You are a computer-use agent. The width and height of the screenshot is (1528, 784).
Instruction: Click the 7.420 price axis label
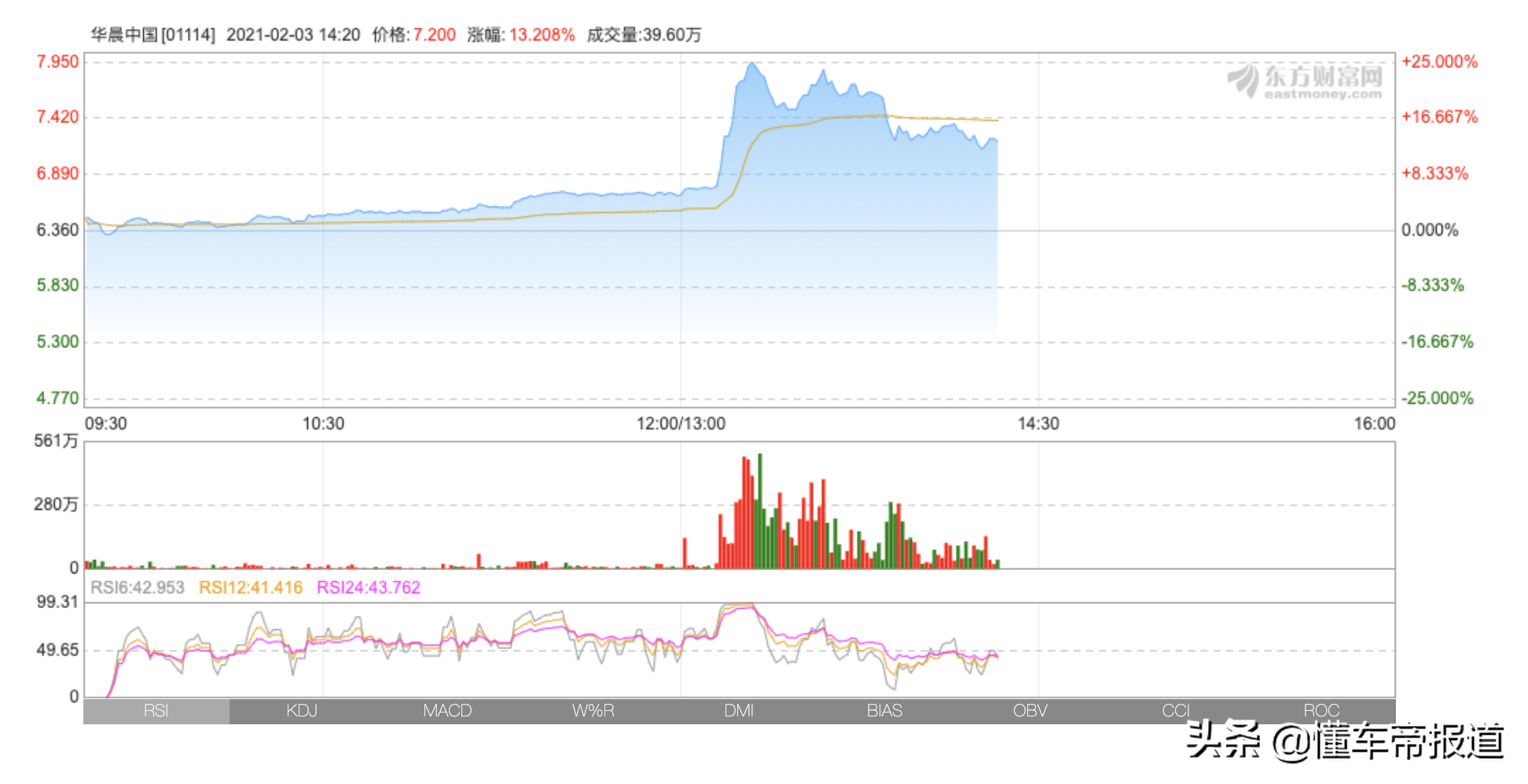(58, 117)
